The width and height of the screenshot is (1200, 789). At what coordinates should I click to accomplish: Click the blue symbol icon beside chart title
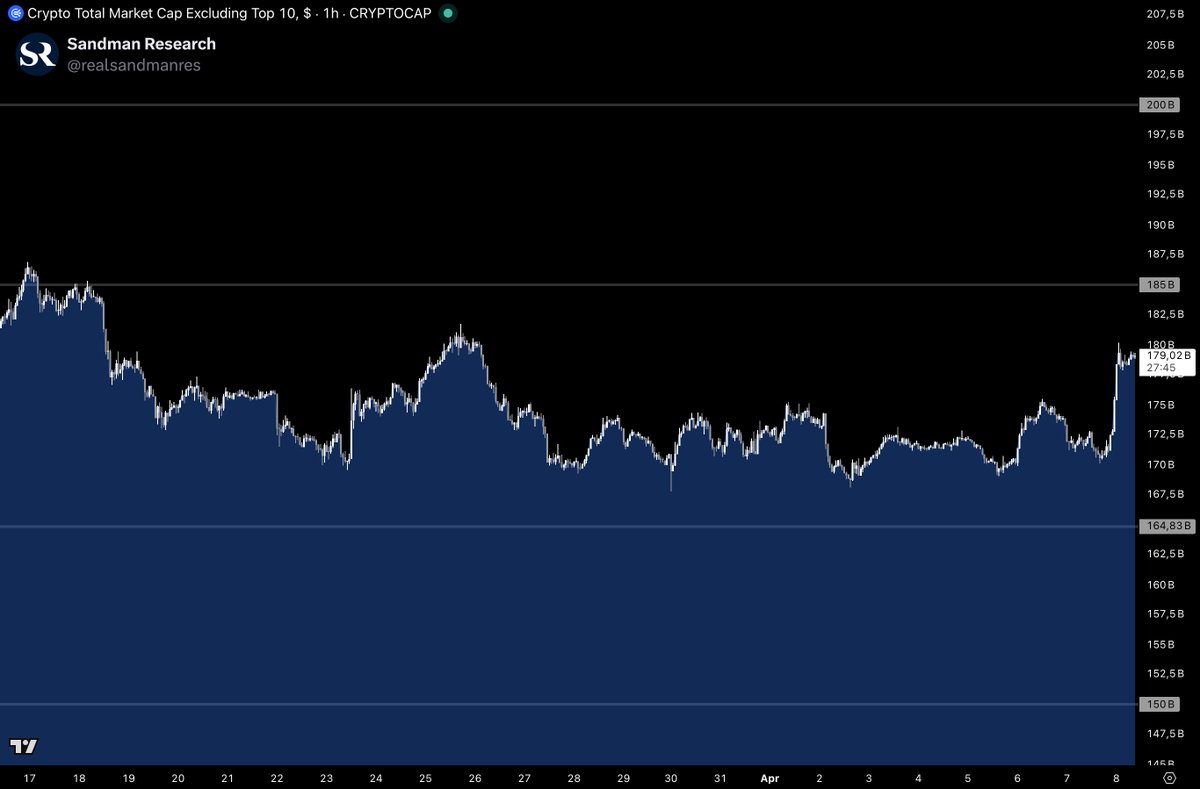tap(15, 14)
